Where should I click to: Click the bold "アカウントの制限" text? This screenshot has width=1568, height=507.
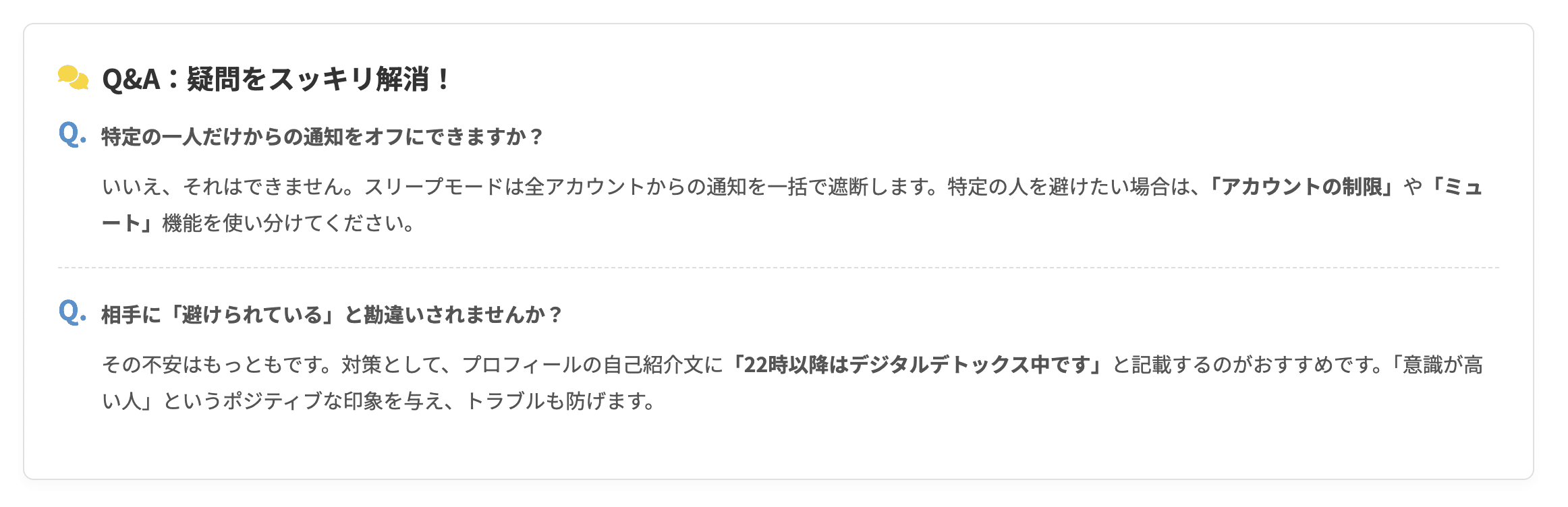(1301, 187)
